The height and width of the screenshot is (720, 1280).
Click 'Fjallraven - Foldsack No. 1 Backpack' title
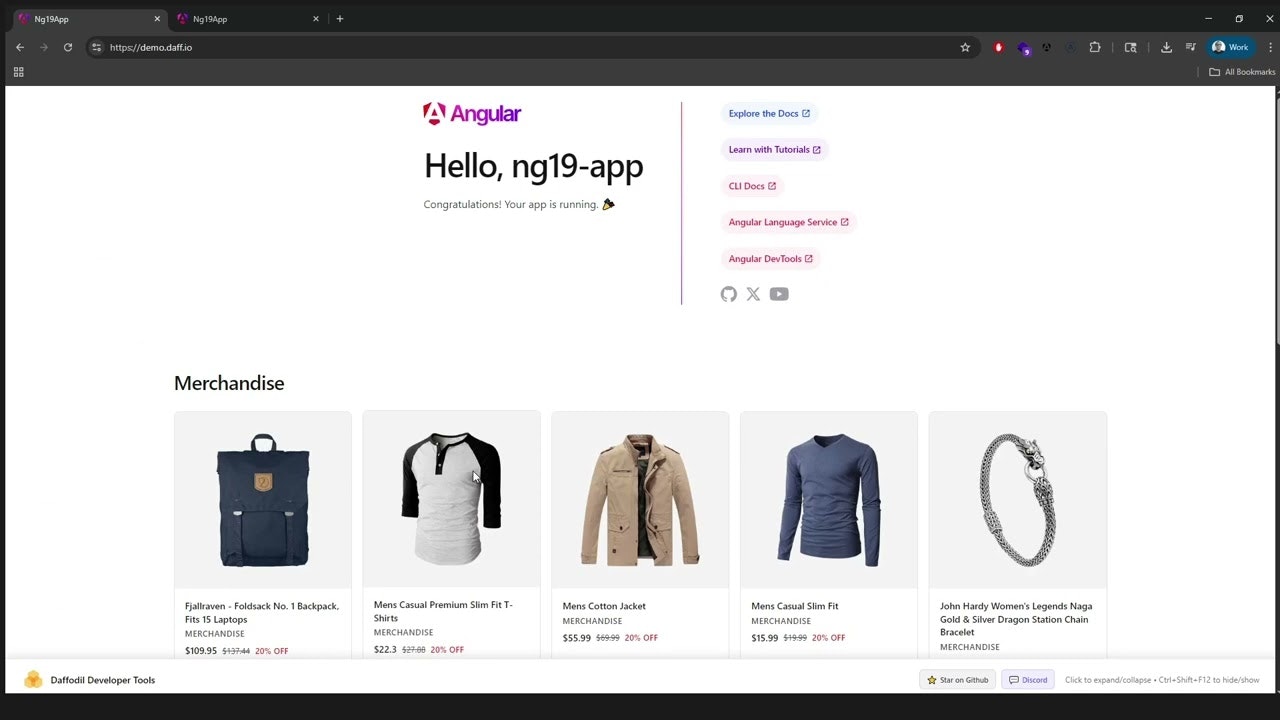point(262,612)
